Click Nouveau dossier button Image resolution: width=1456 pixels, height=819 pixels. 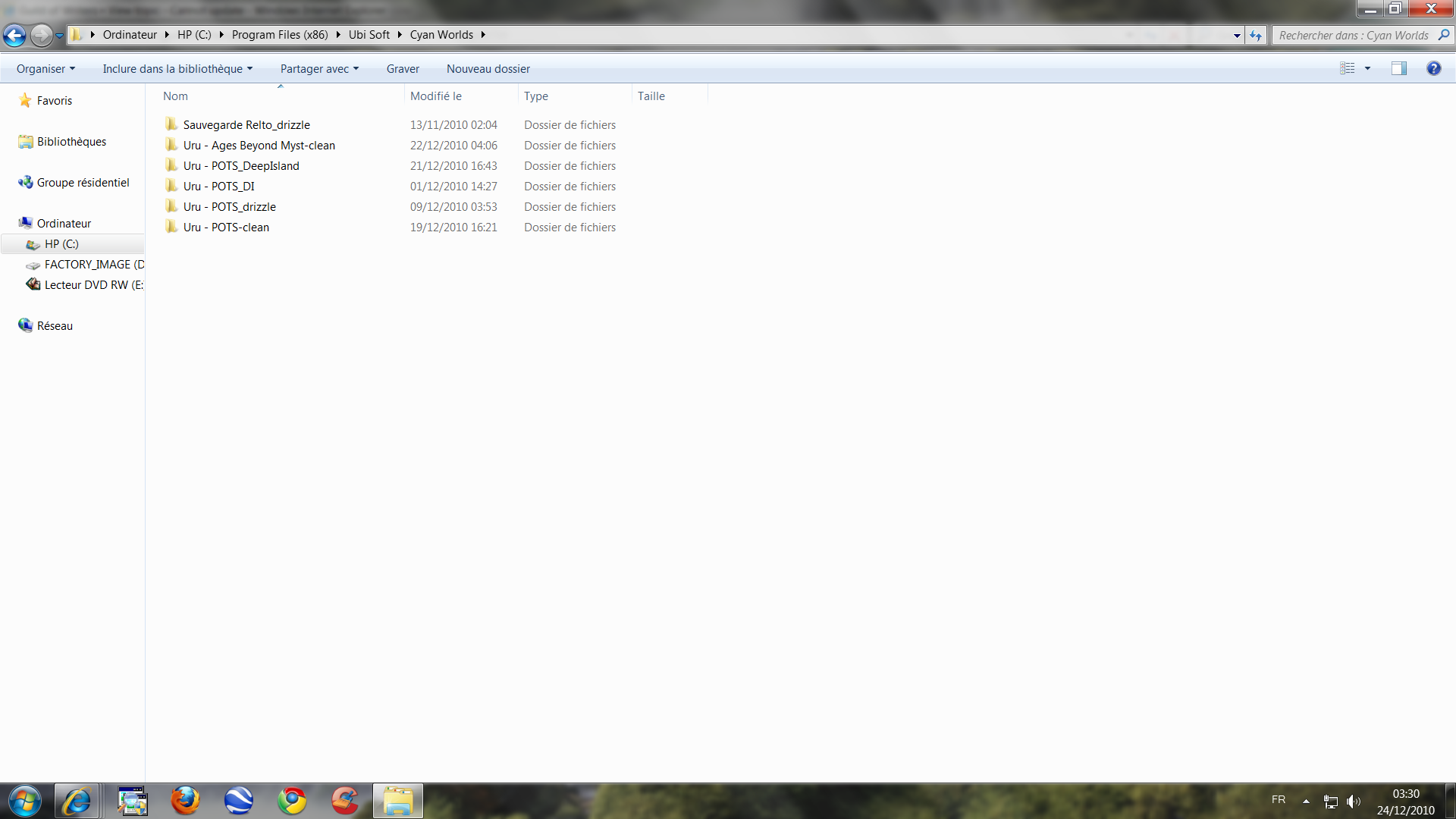tap(488, 68)
